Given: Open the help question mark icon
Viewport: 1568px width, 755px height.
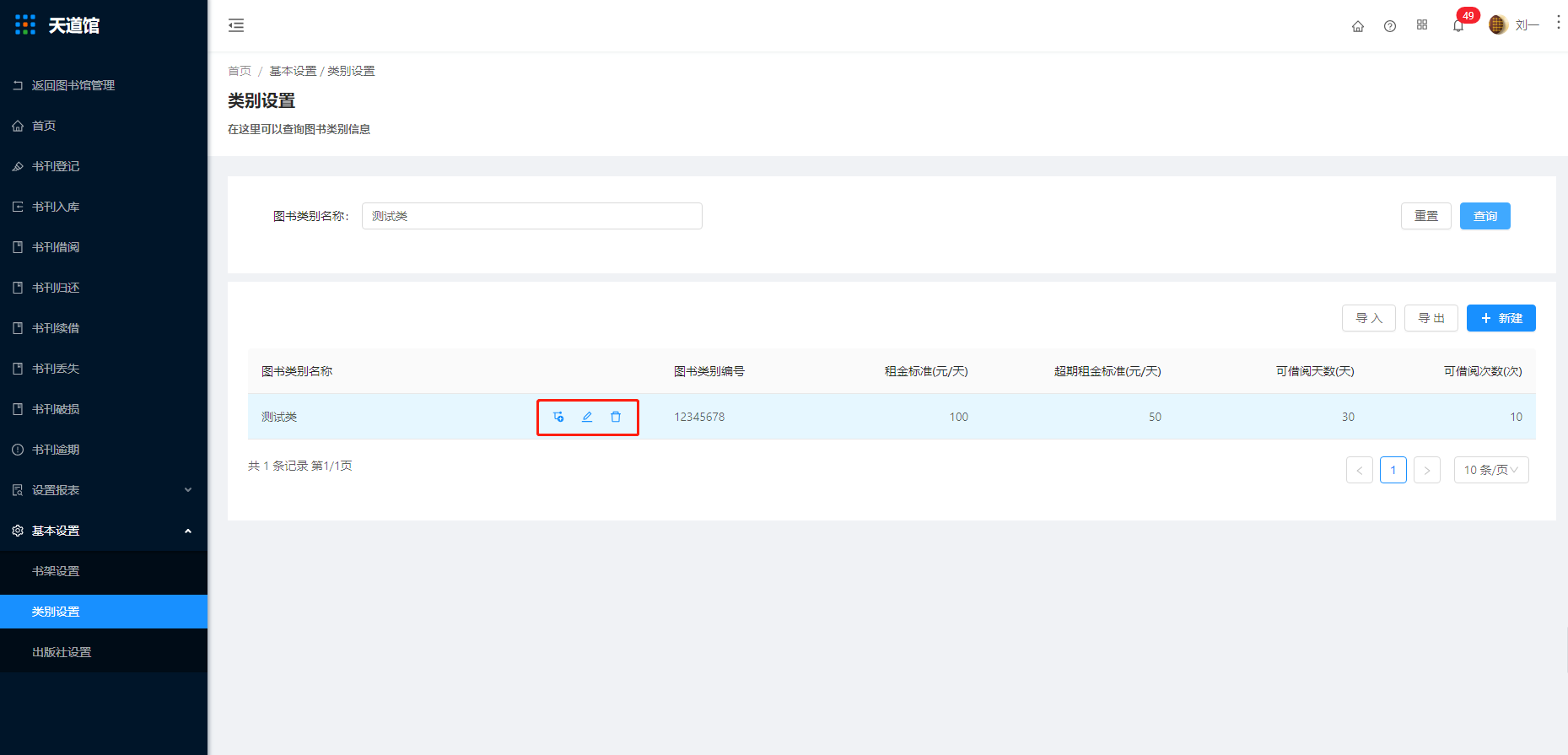Looking at the screenshot, I should pos(1390,26).
